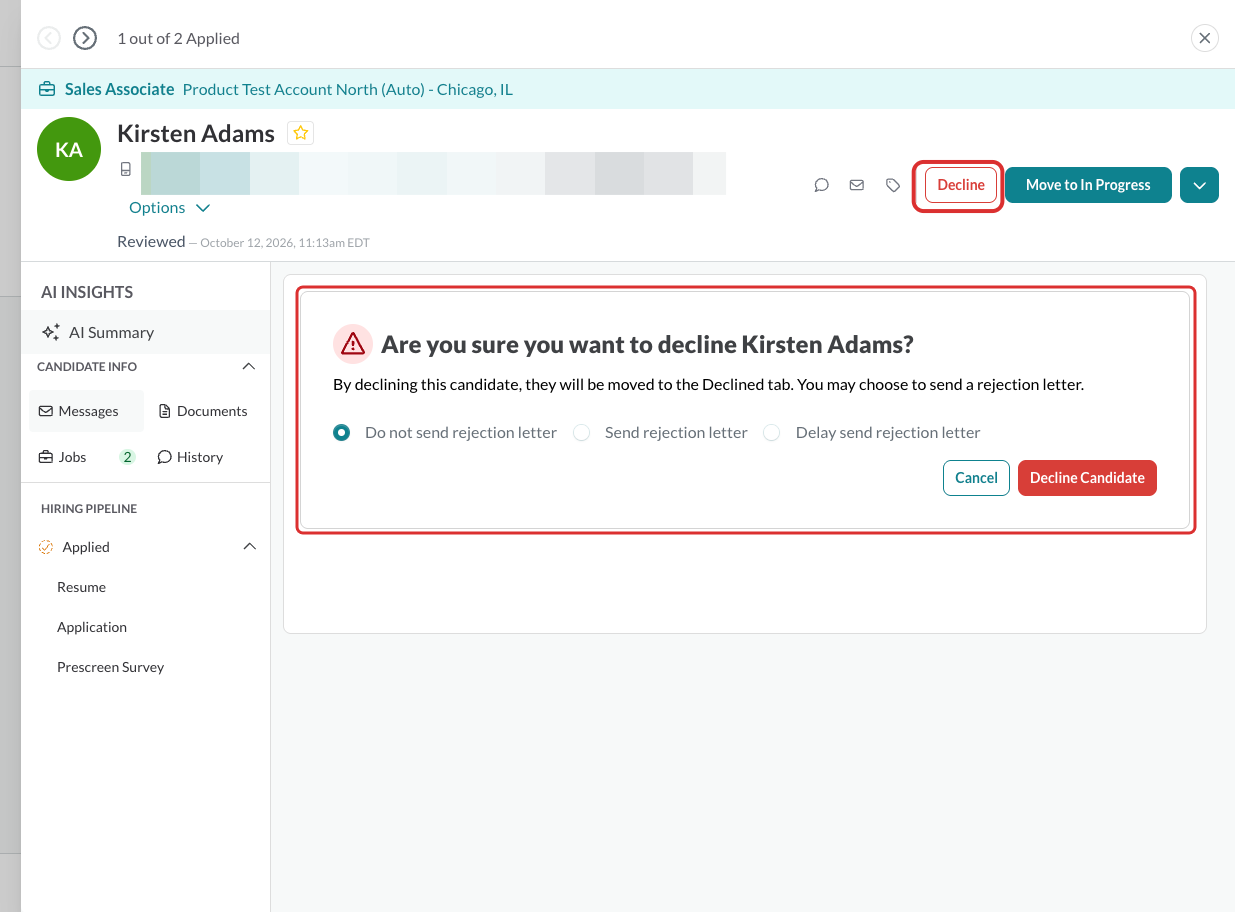Go to the previous applicant arrow
Viewport: 1235px width, 912px height.
click(x=49, y=38)
